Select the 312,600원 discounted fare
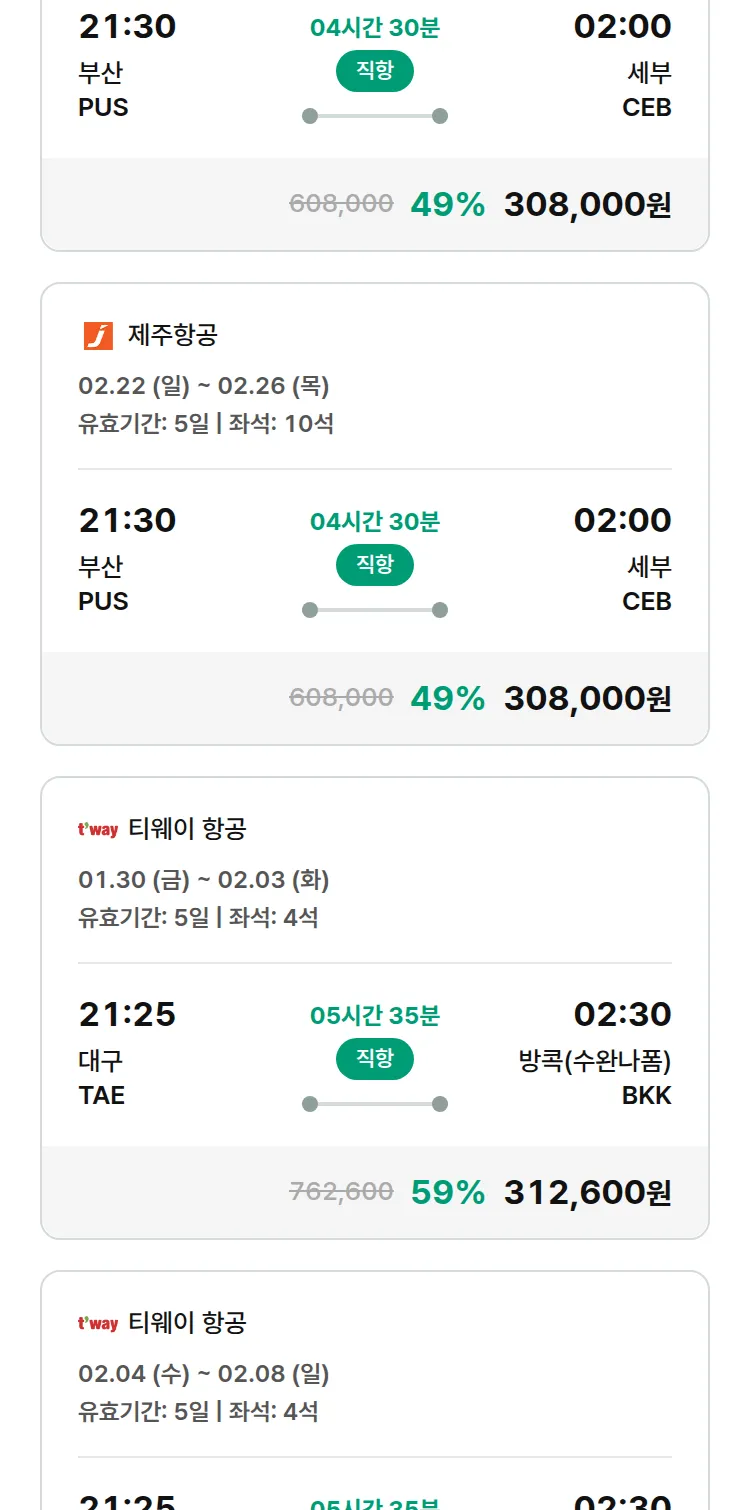 coord(587,1192)
